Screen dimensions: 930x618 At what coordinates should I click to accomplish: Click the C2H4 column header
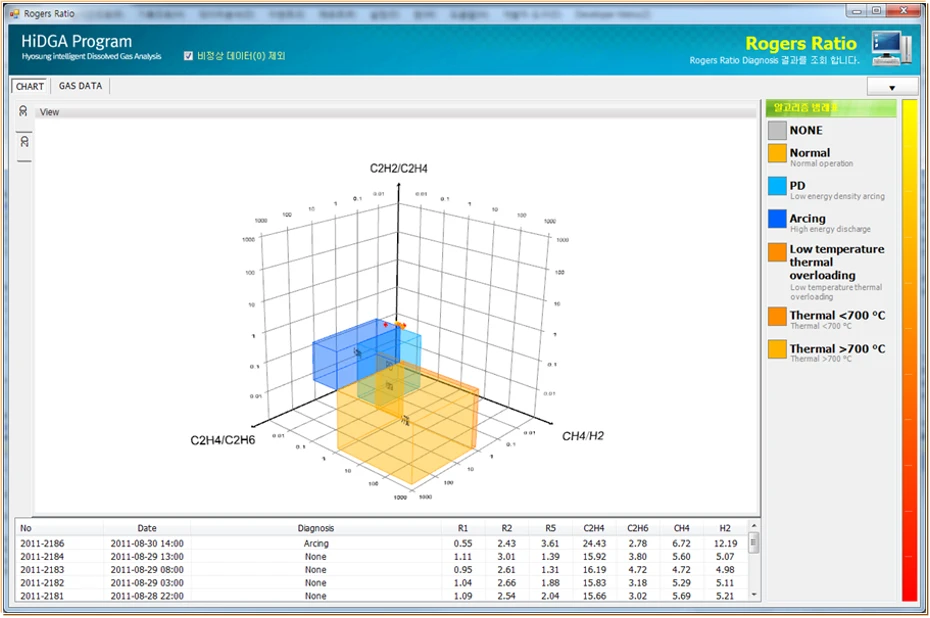click(594, 528)
